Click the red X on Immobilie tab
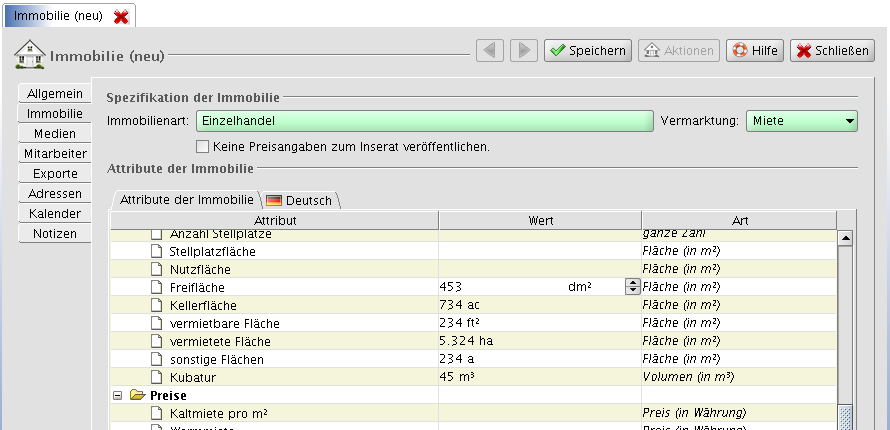Image resolution: width=890 pixels, height=430 pixels. 121,17
